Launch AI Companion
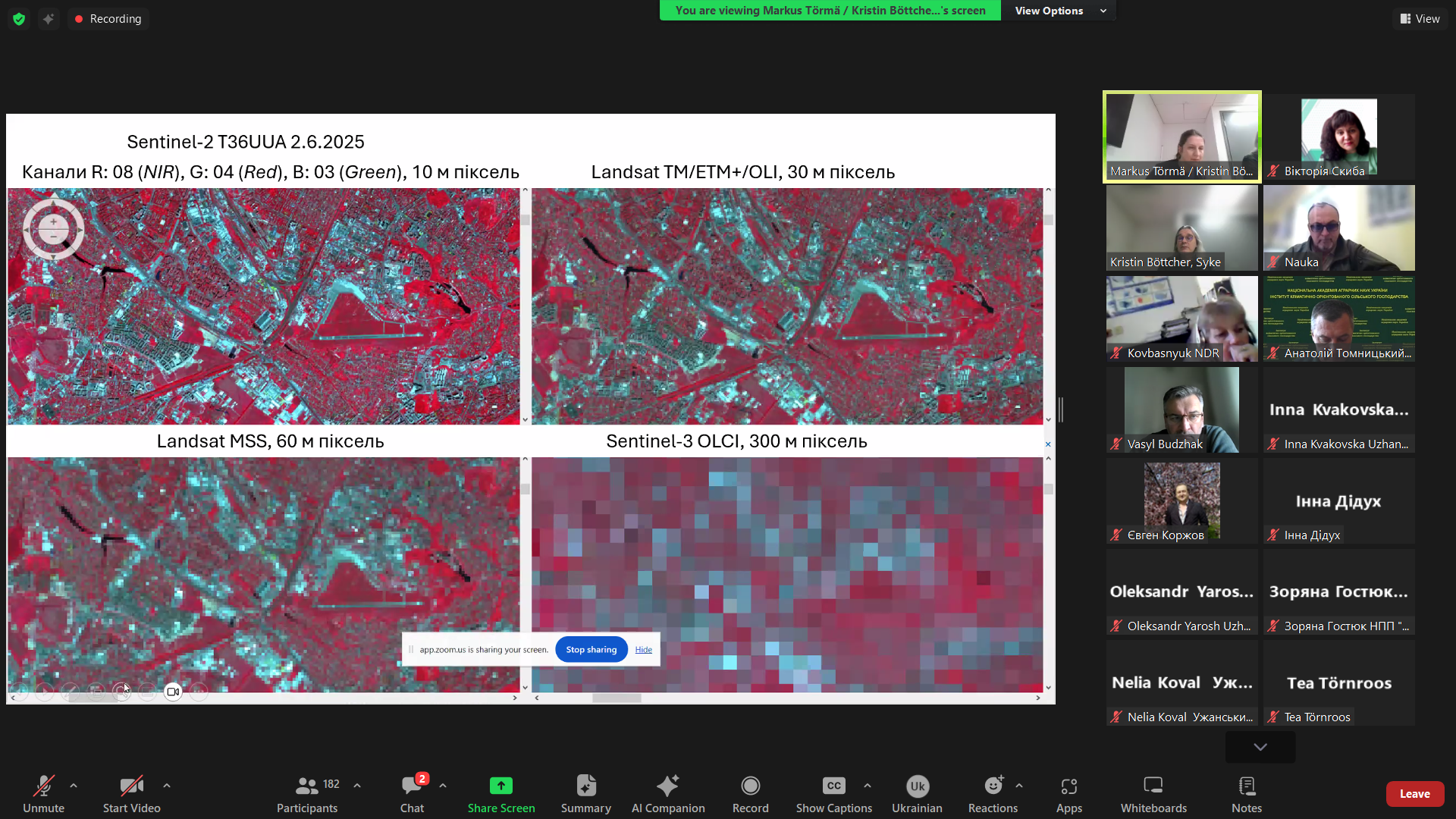The image size is (1456, 819). (668, 793)
